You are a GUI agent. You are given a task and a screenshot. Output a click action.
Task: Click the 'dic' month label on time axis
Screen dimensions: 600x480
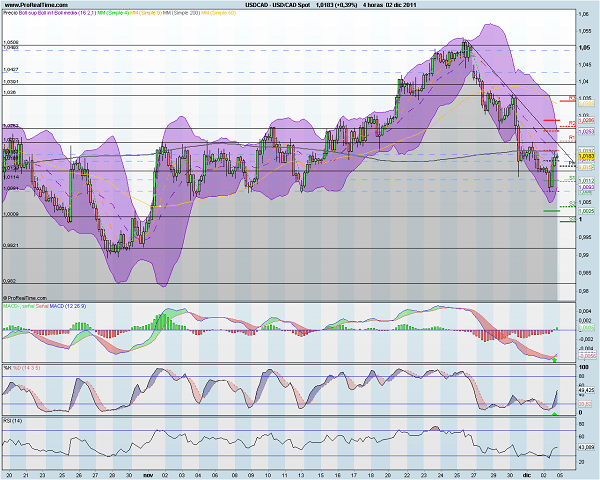click(527, 475)
